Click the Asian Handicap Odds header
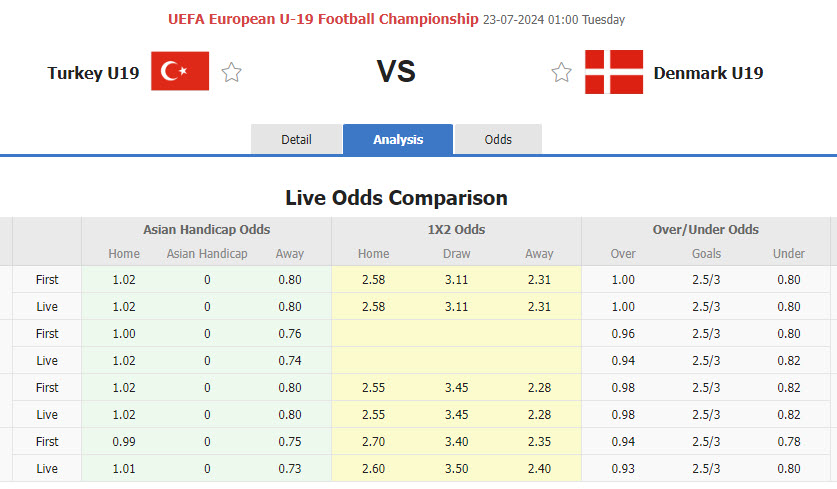This screenshot has width=837, height=489. [206, 229]
